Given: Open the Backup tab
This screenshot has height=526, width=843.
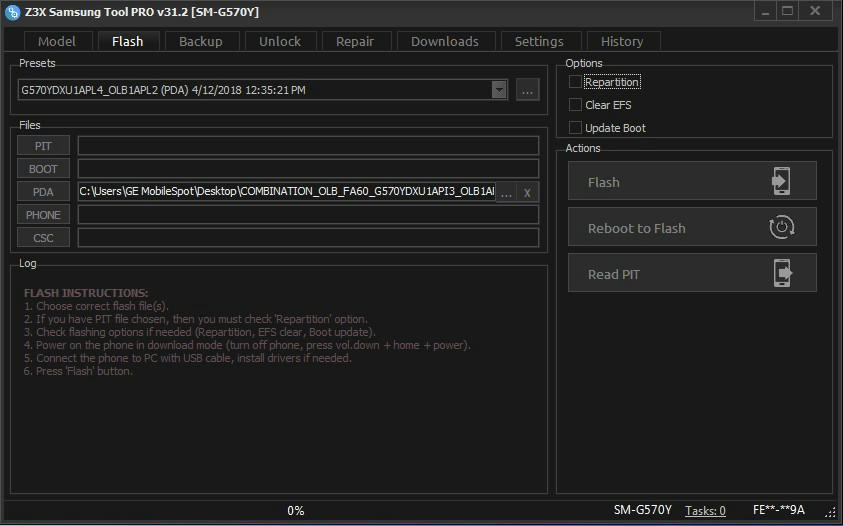Looking at the screenshot, I should click(201, 41).
